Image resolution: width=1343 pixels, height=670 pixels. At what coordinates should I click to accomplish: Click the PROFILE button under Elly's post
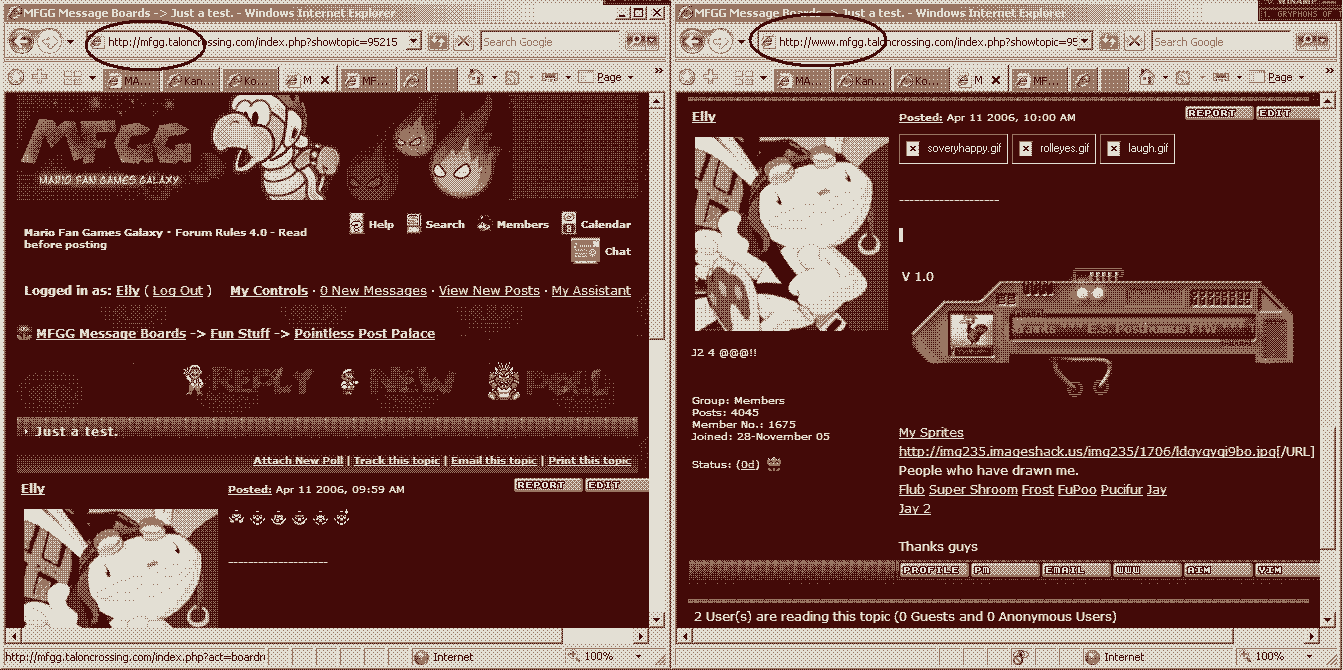(932, 570)
